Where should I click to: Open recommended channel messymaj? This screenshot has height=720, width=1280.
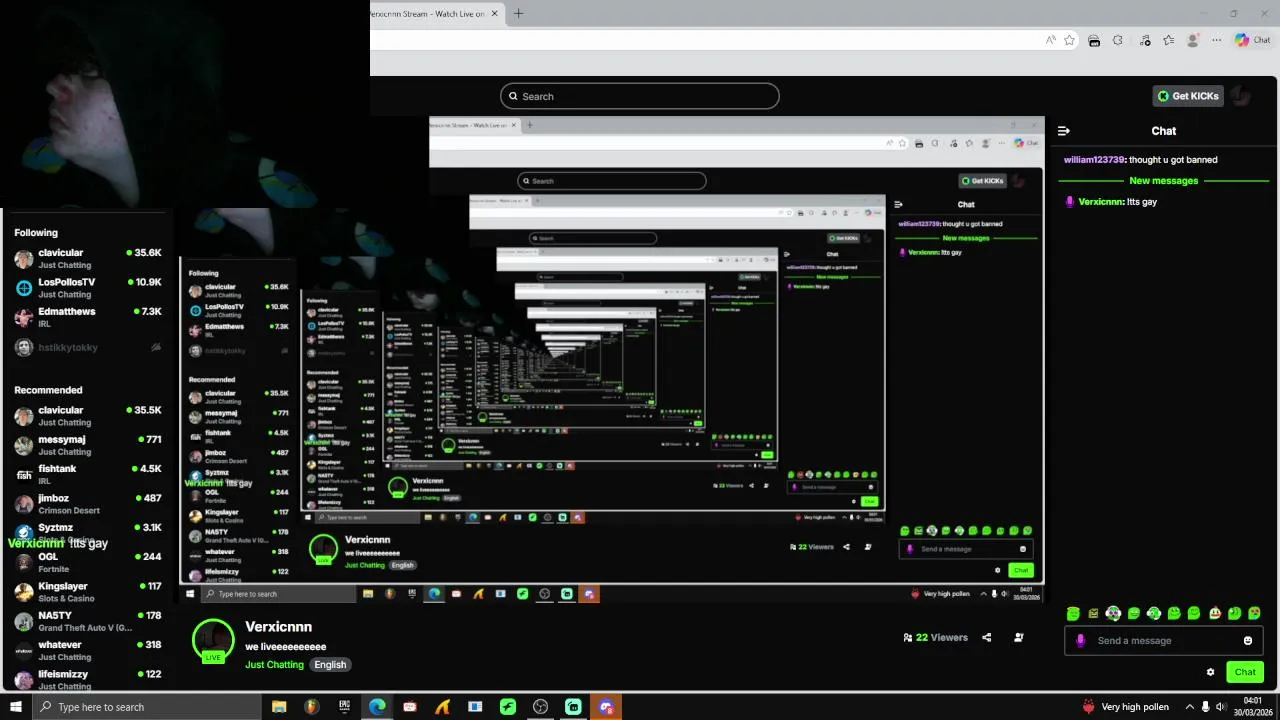coord(88,445)
